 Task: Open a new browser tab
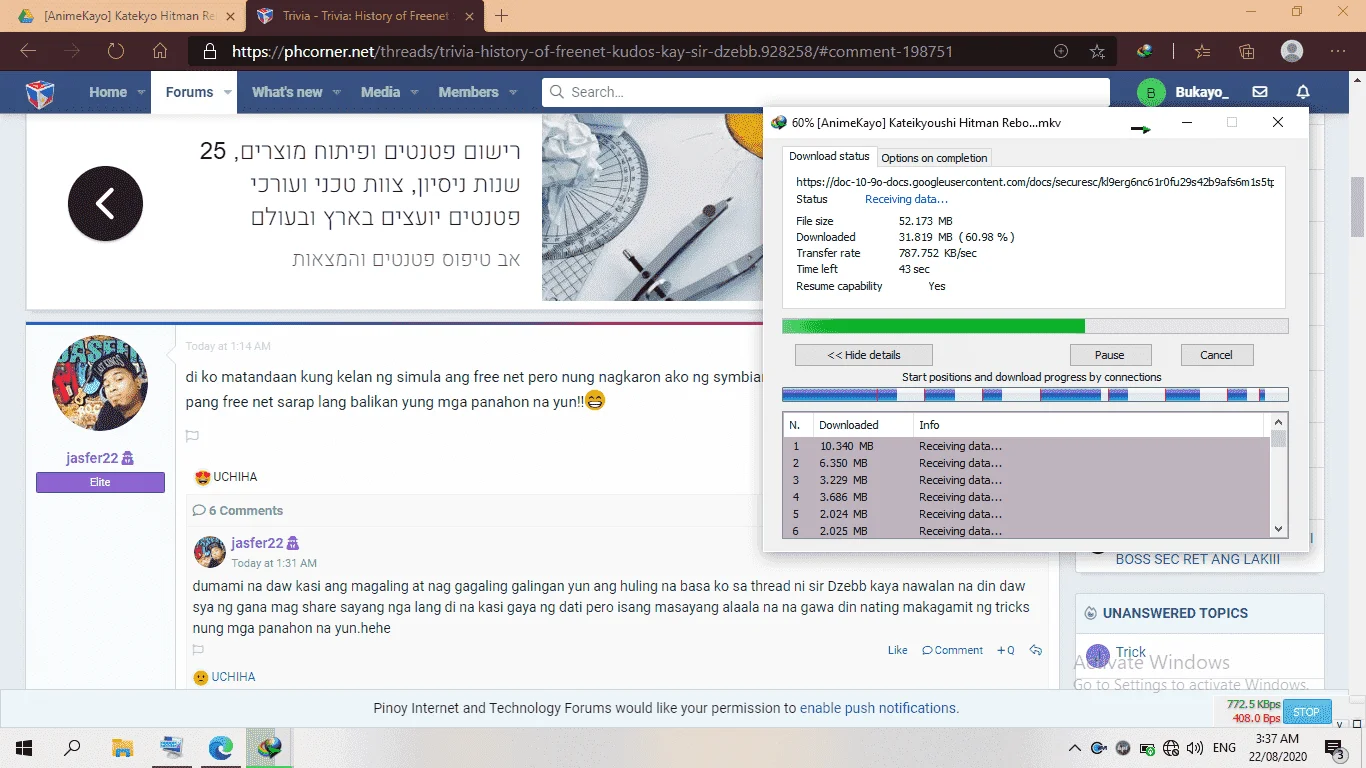coord(502,16)
